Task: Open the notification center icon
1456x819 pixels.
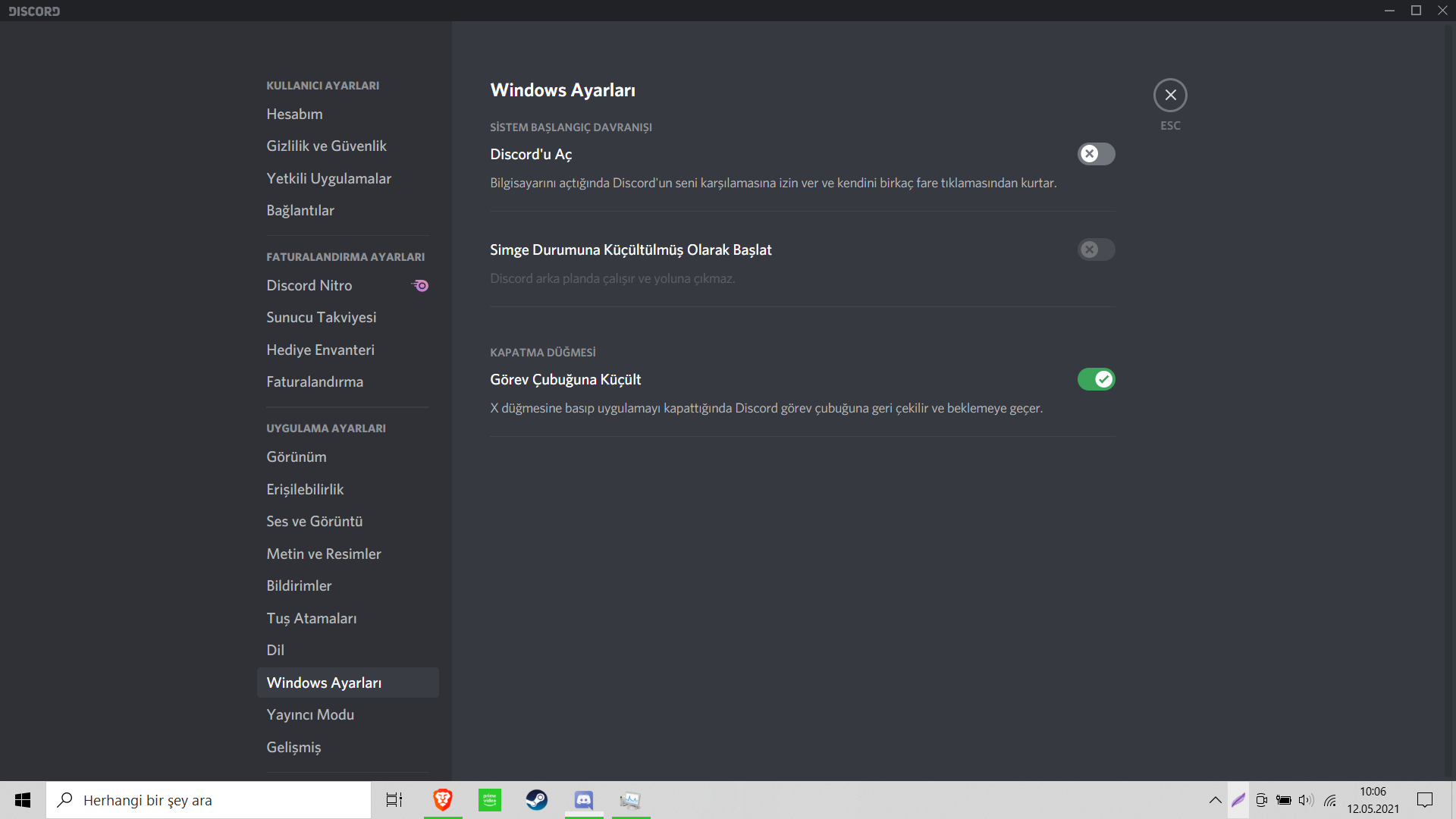Action: tap(1425, 800)
